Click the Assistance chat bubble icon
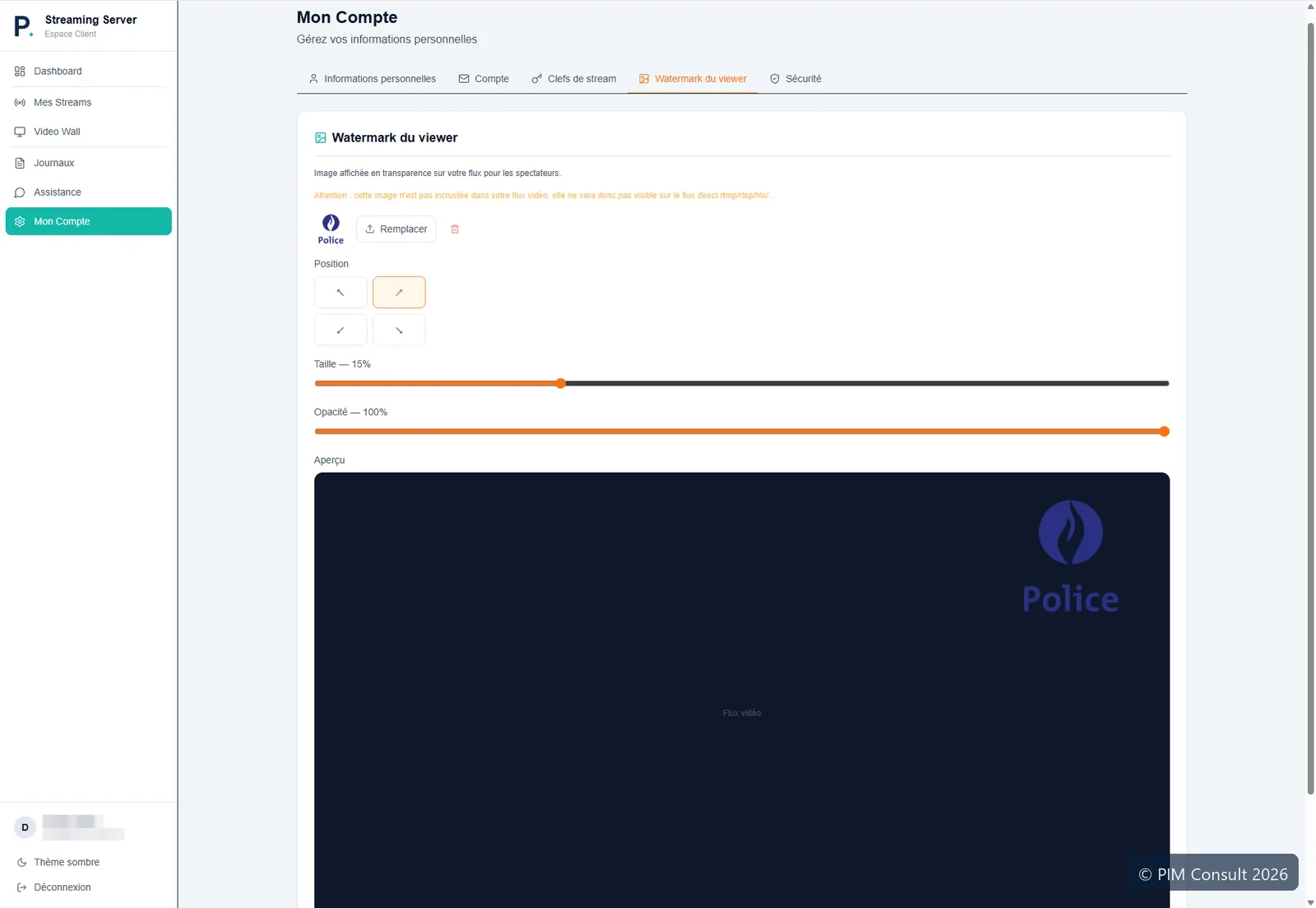This screenshot has width=1316, height=908. 20,192
